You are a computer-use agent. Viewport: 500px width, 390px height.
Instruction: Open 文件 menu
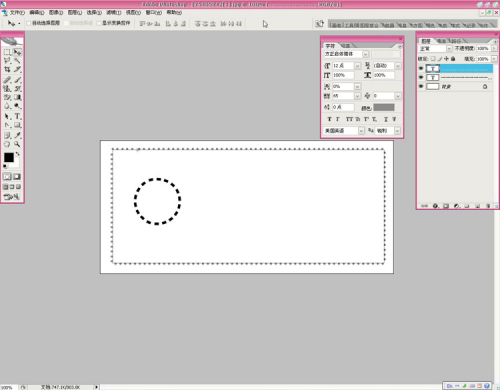pyautogui.click(x=17, y=13)
